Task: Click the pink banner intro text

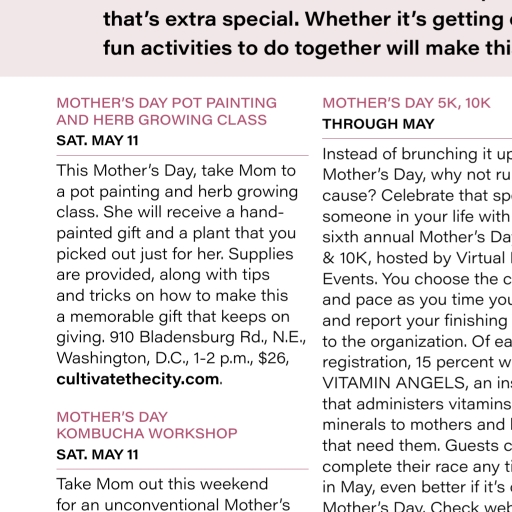Action: (307, 33)
